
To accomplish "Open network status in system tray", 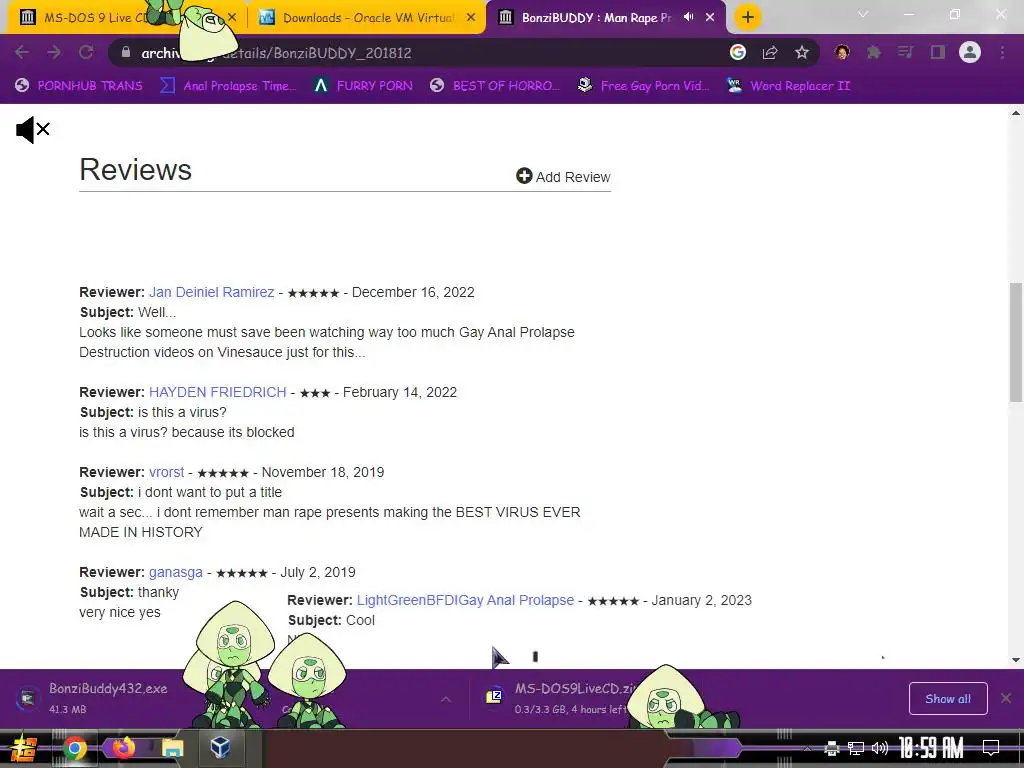I will click(x=856, y=748).
